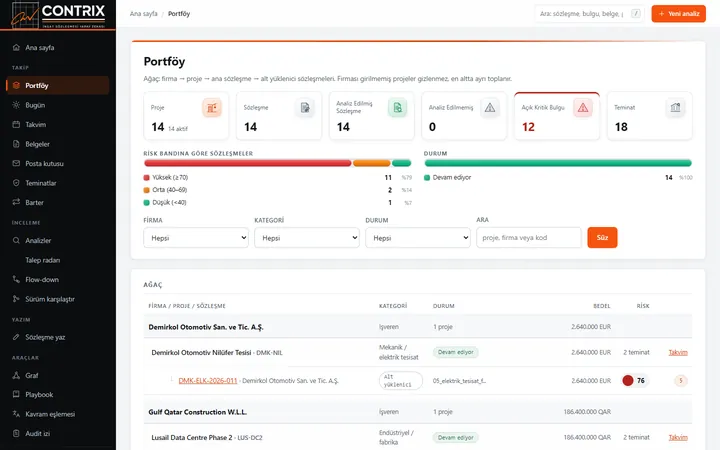720x450 pixels.
Task: Open Audit izi icon
Action: coord(16,433)
